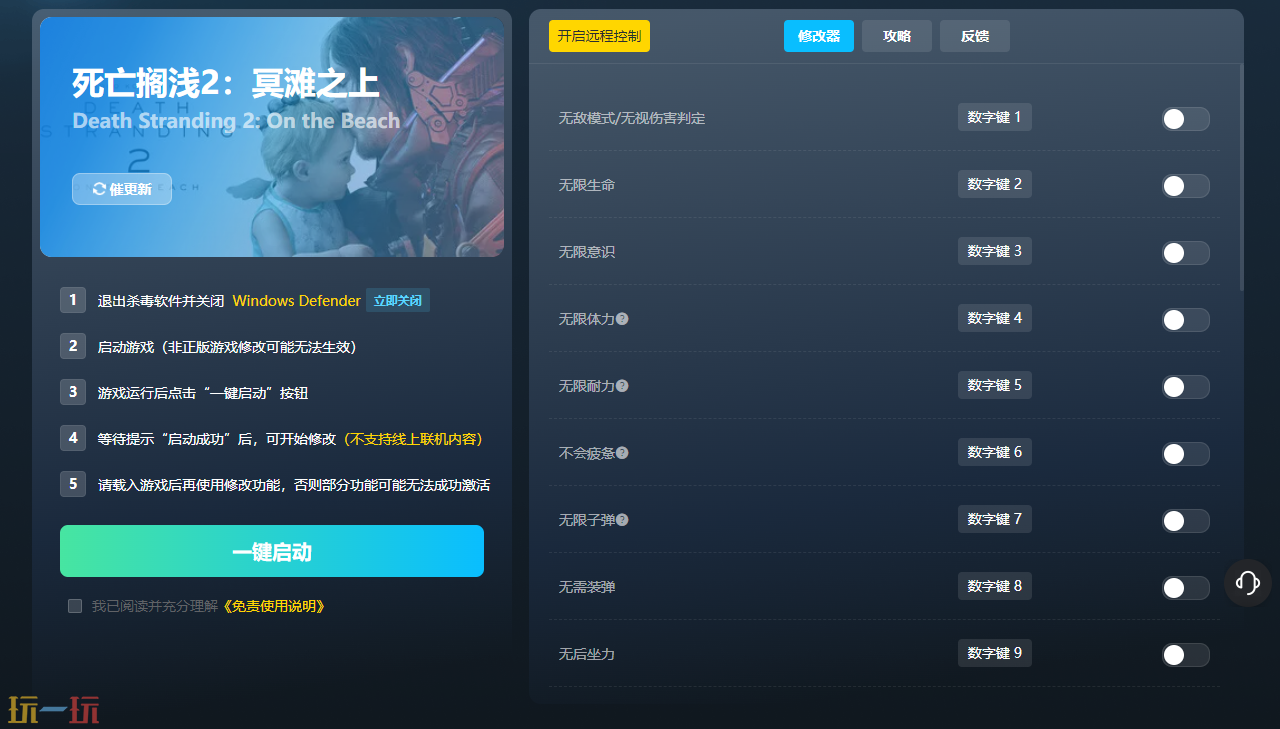Toggle 无限生命 switch on

pos(1185,186)
